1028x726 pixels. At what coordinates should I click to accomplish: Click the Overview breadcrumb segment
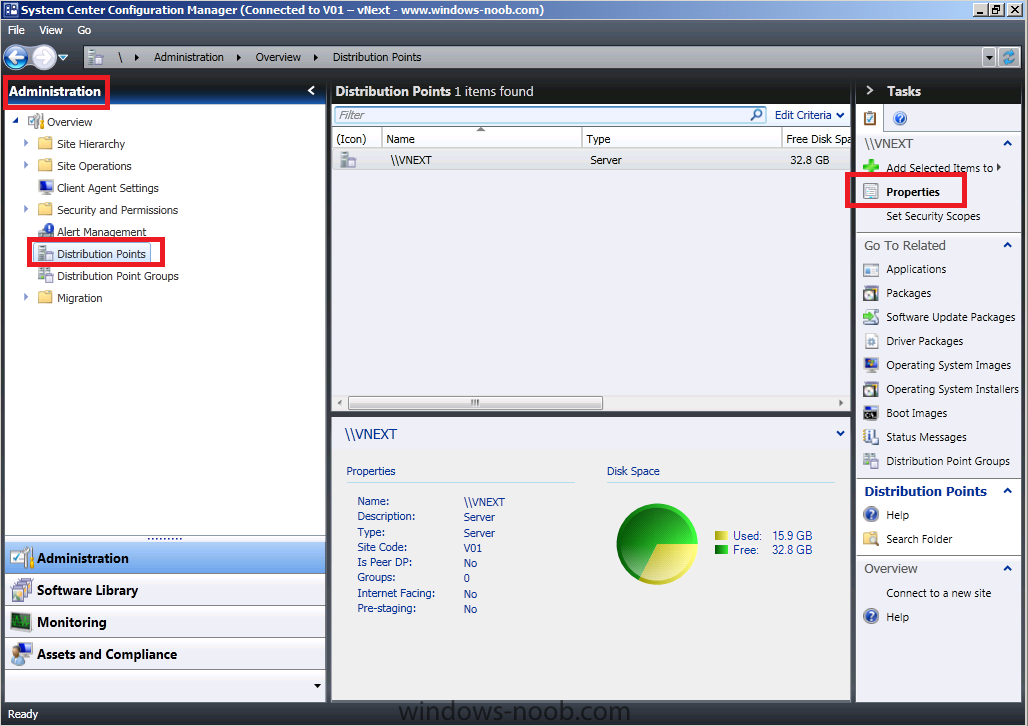[278, 57]
